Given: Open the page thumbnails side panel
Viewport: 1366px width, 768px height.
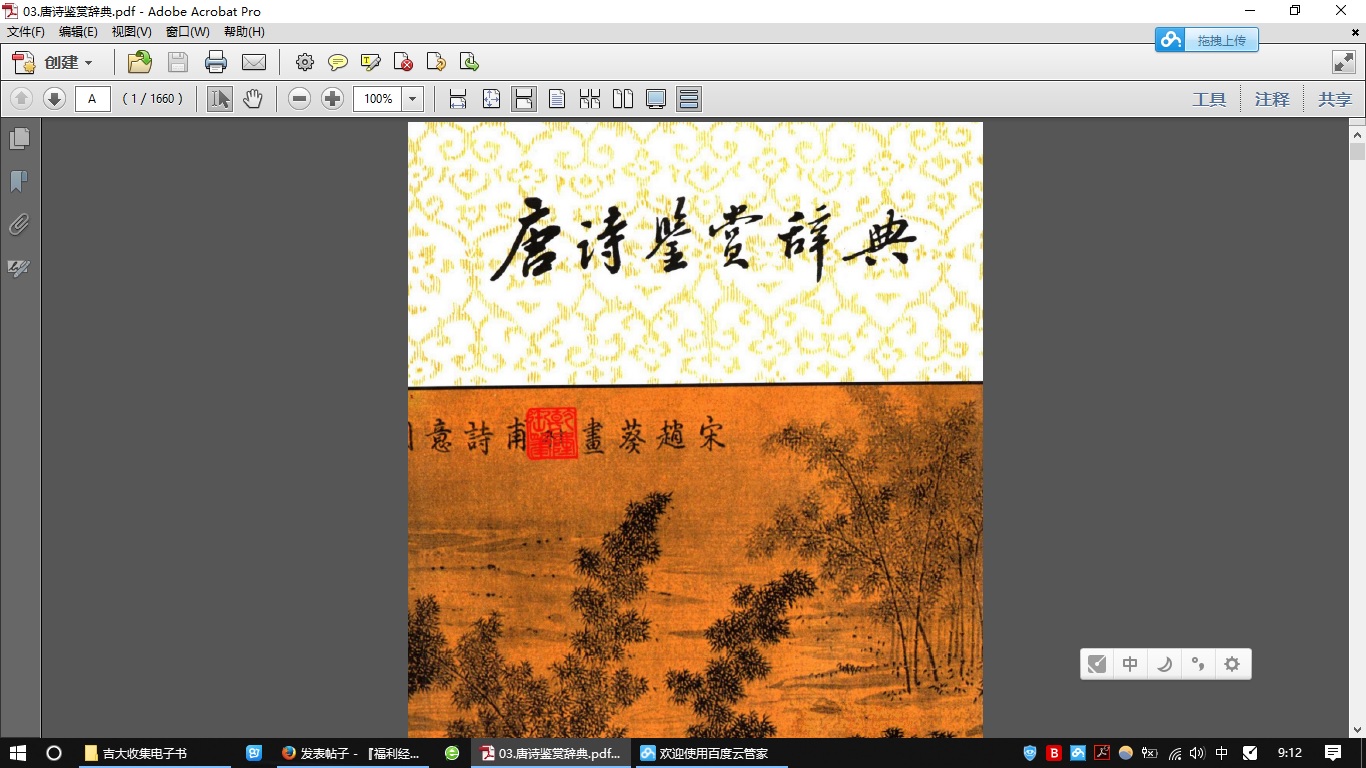Looking at the screenshot, I should [x=19, y=138].
